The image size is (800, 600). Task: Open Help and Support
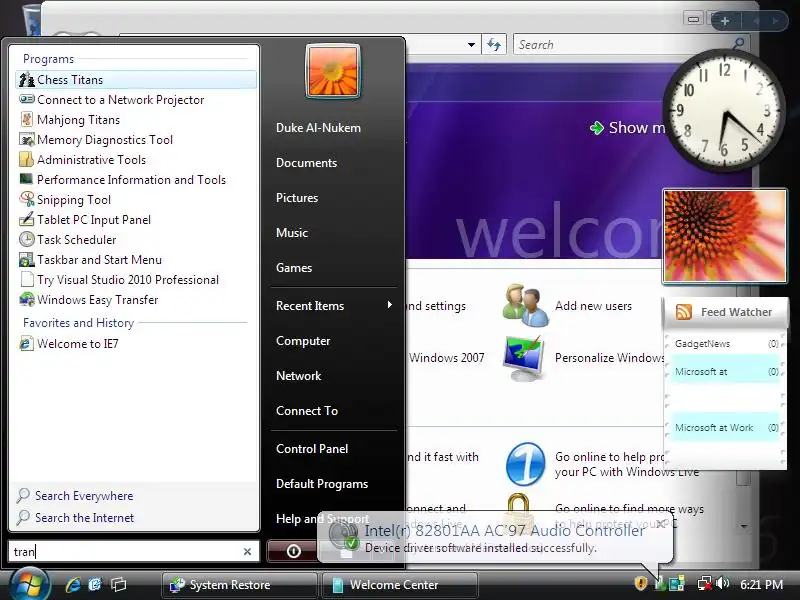[322, 519]
